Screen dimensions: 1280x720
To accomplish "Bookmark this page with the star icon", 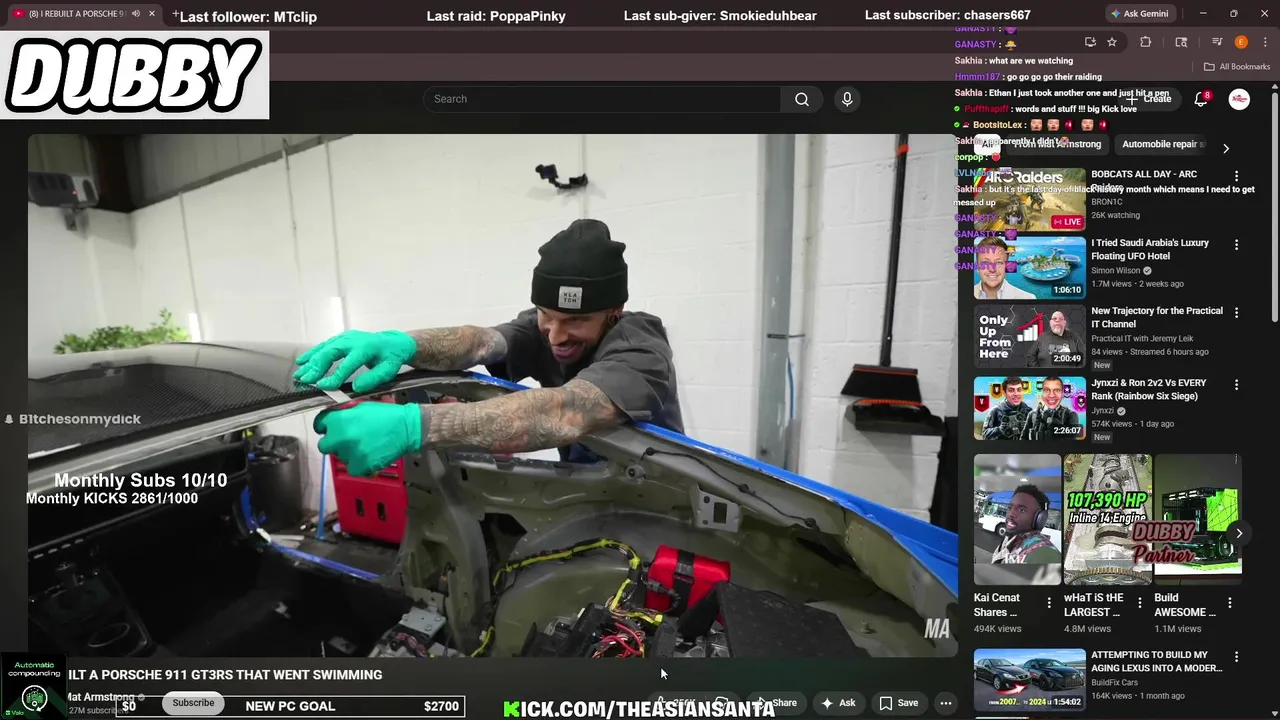I will point(1112,42).
